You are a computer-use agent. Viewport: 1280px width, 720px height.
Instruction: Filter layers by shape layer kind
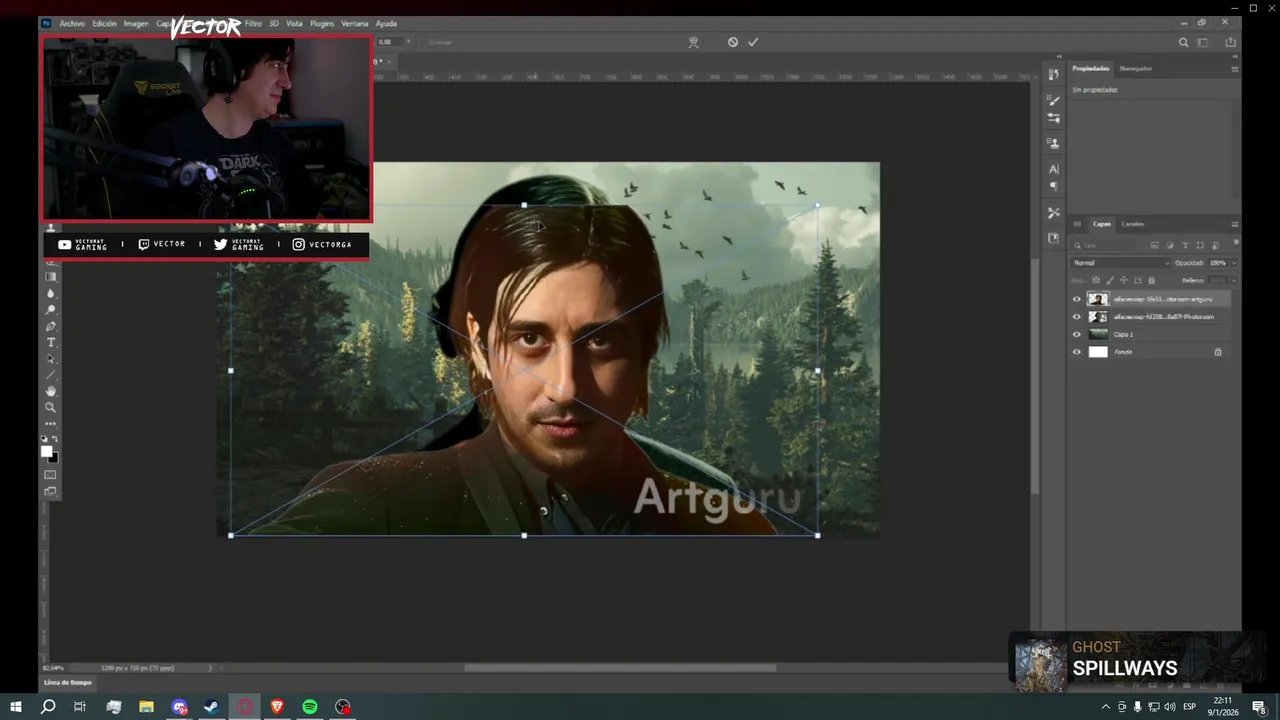point(1200,245)
